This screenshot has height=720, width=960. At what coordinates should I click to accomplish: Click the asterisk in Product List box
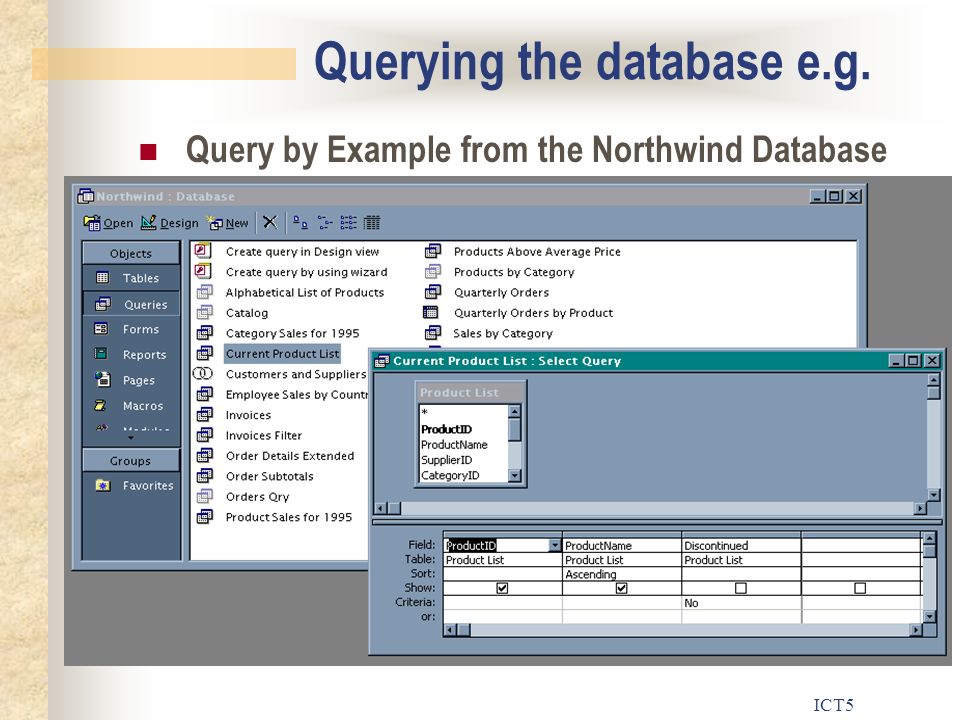tap(424, 413)
